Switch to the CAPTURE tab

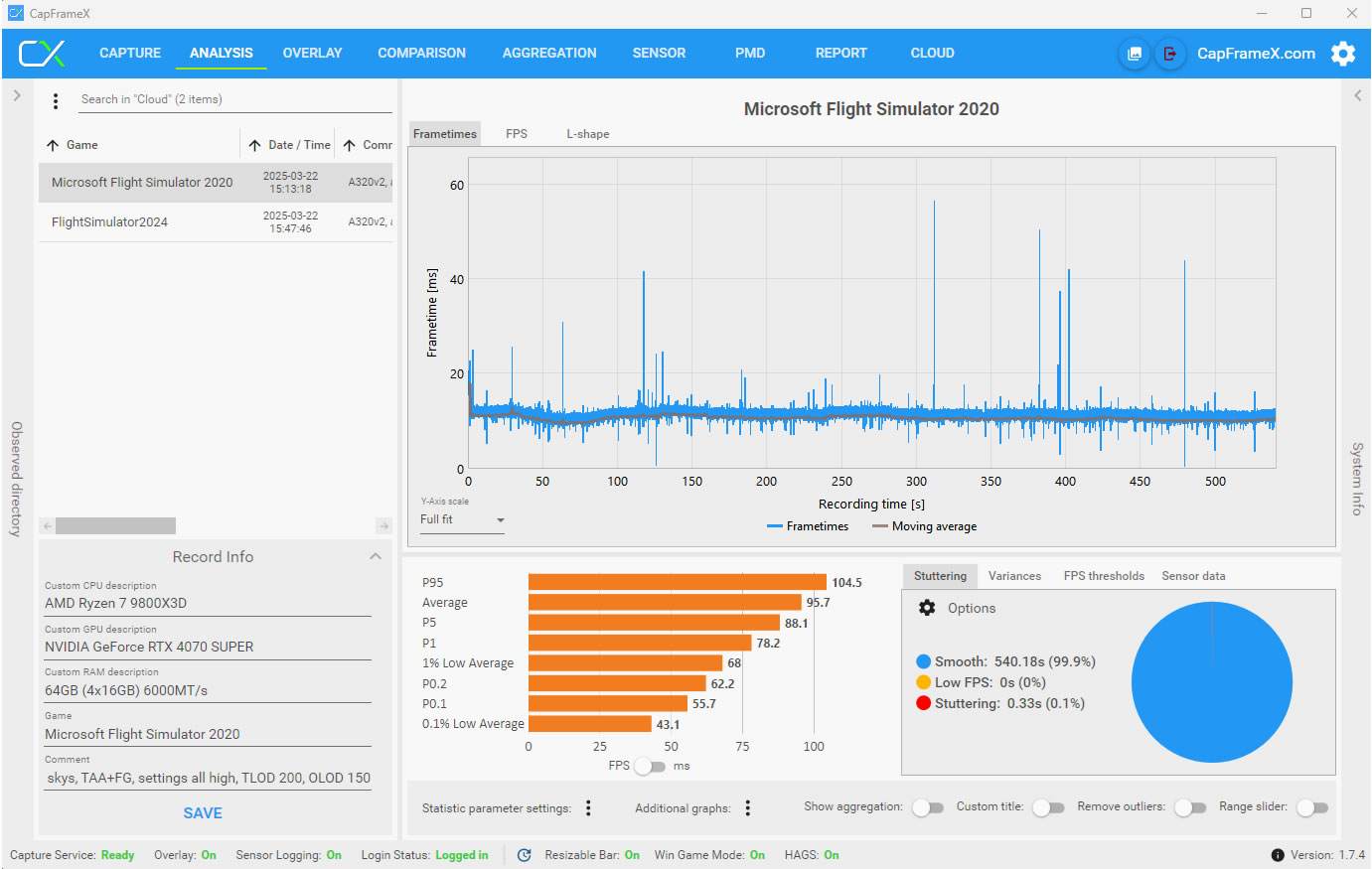(x=130, y=54)
